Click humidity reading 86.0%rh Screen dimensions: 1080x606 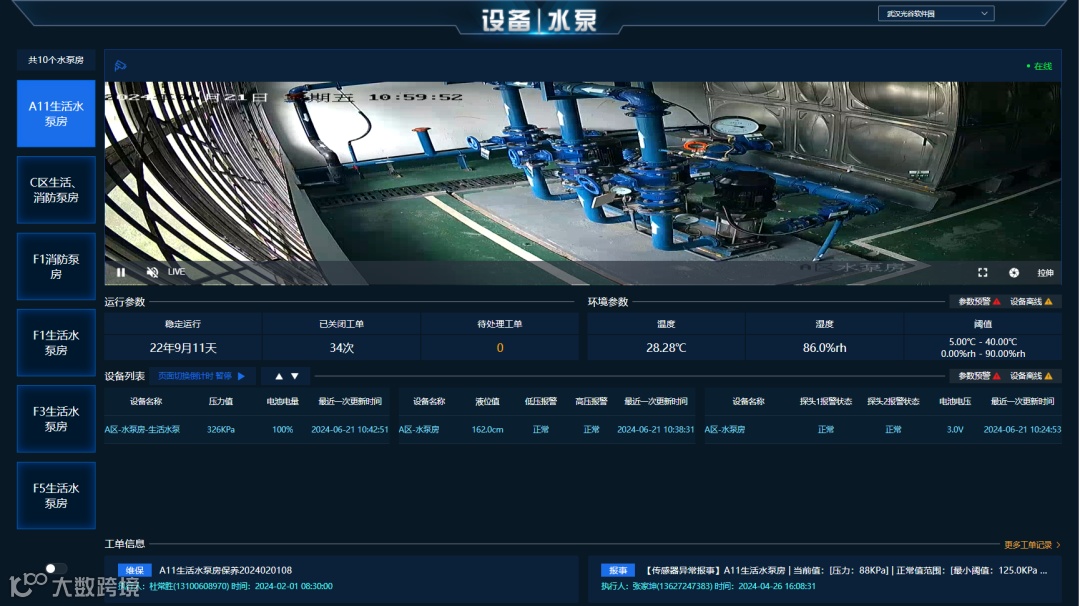(824, 348)
